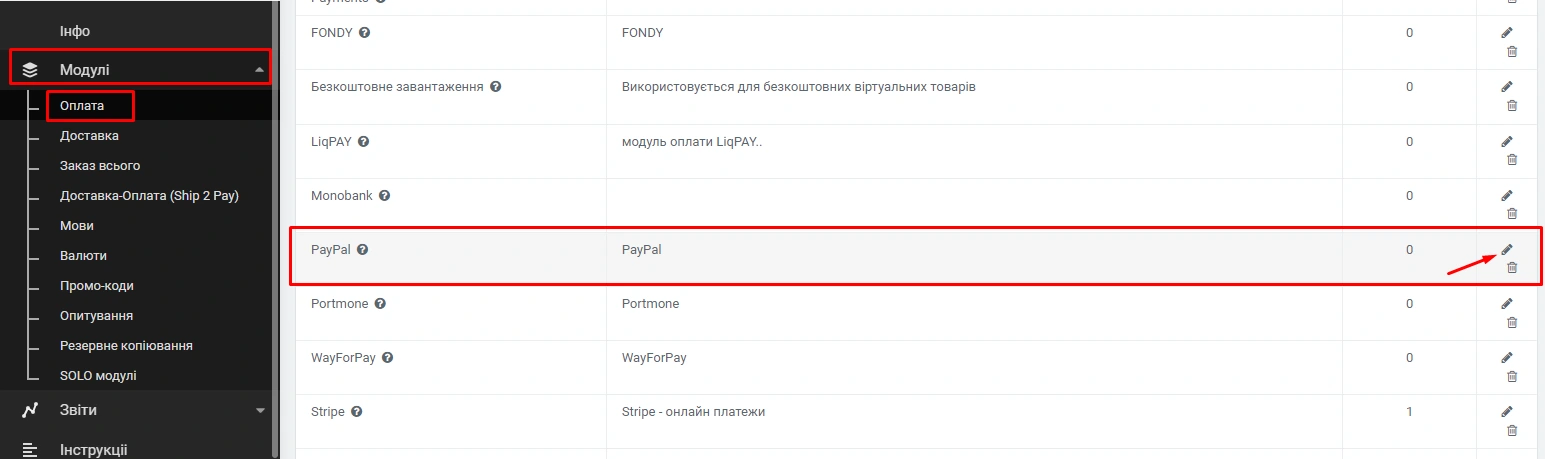1545x459 pixels.
Task: Collapse the Модулі sidebar section
Action: (260, 70)
